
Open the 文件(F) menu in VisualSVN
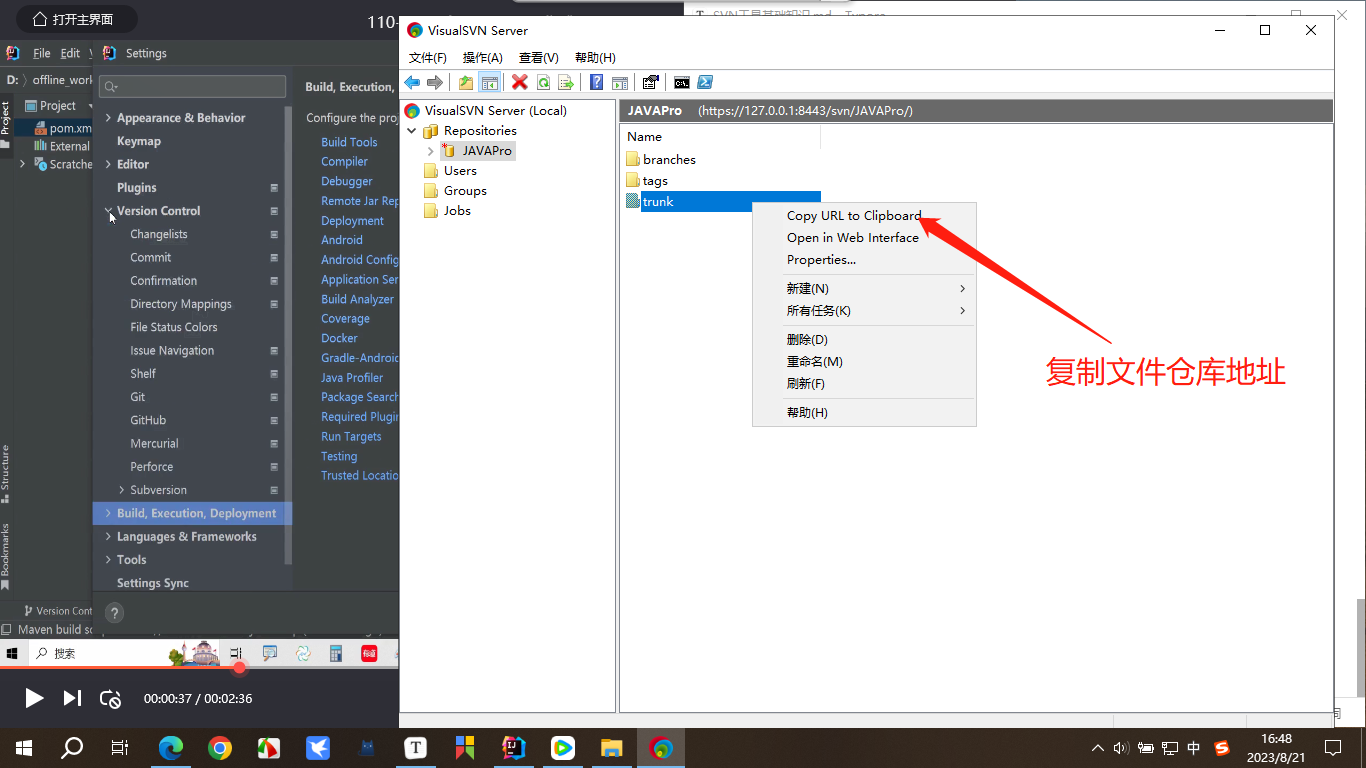[428, 58]
